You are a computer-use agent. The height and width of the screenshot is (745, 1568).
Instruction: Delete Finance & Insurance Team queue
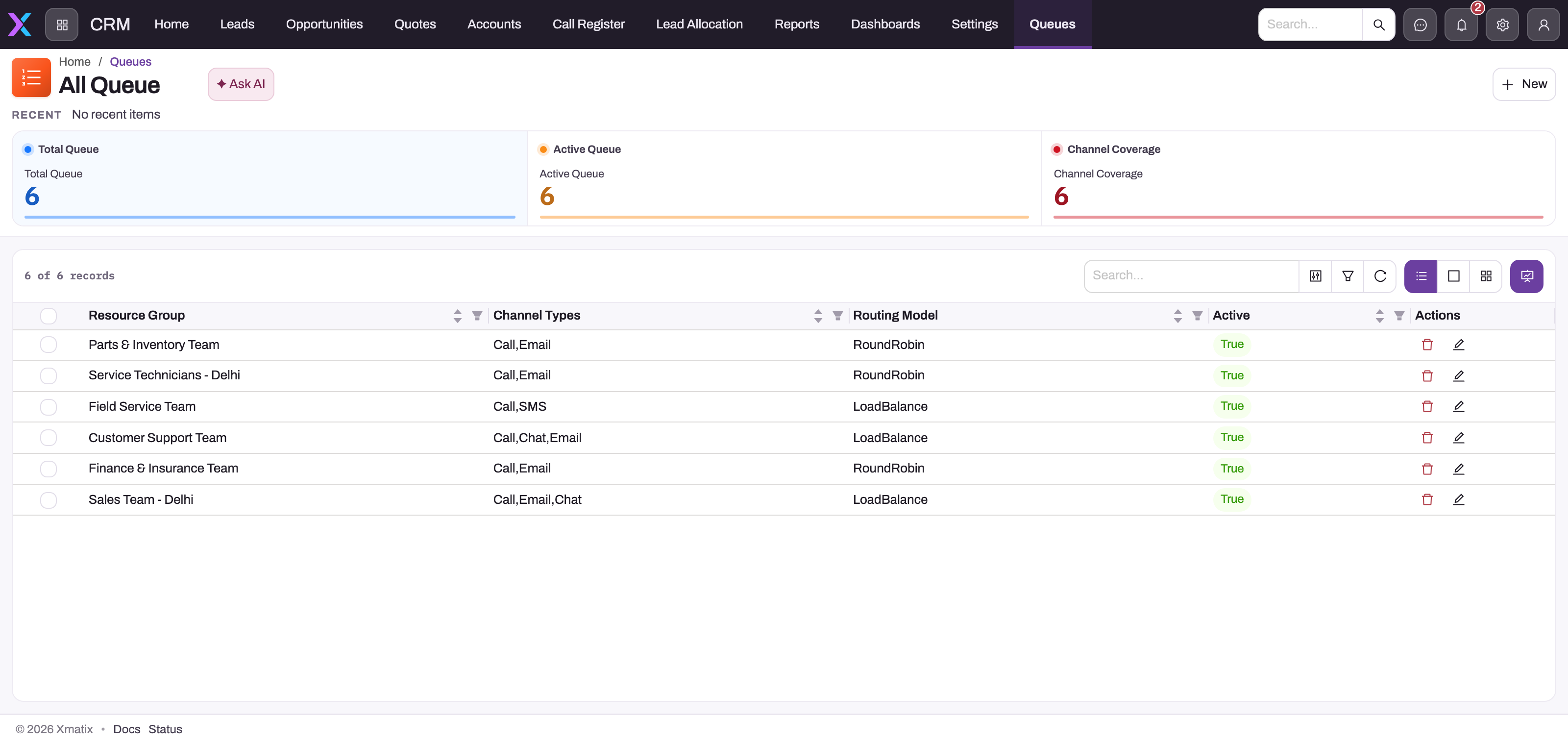tap(1427, 469)
